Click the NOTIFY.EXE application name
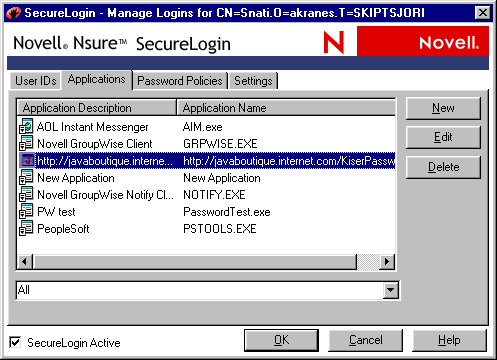497x360 pixels. [x=214, y=195]
